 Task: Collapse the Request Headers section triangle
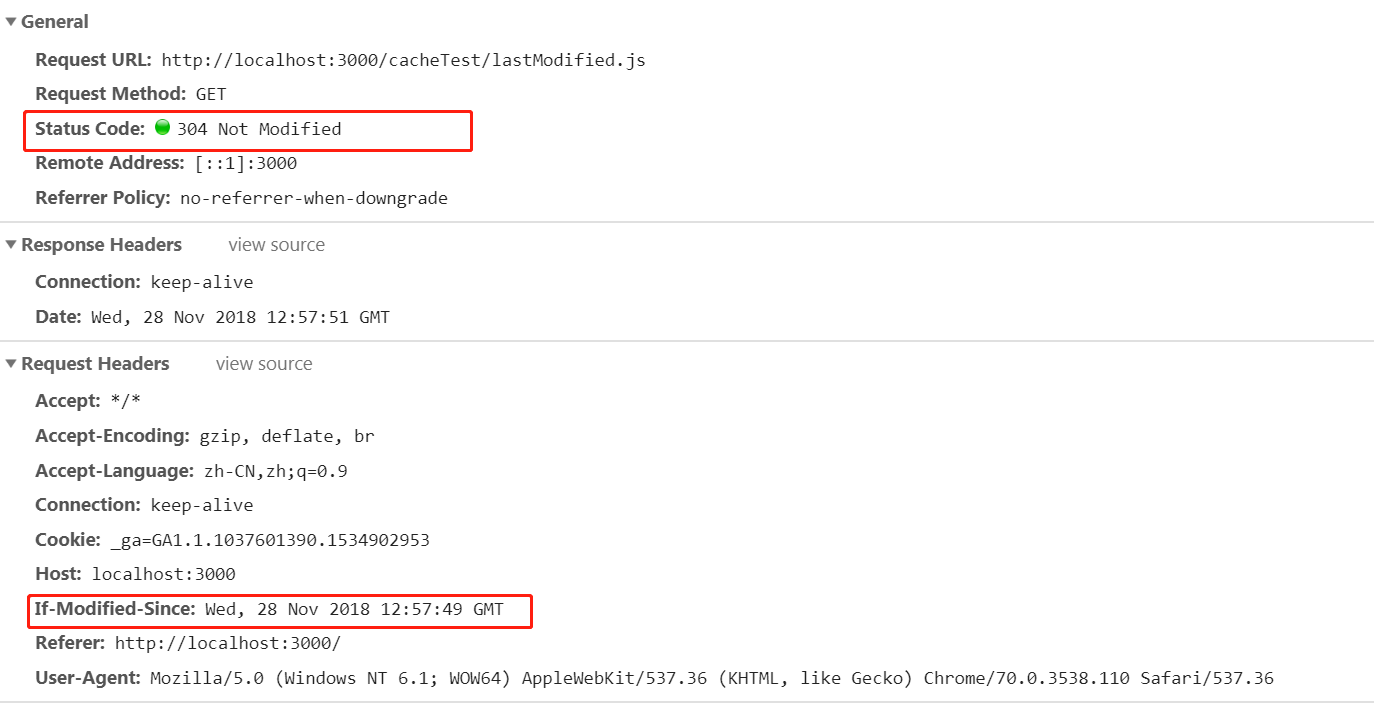click(x=11, y=364)
